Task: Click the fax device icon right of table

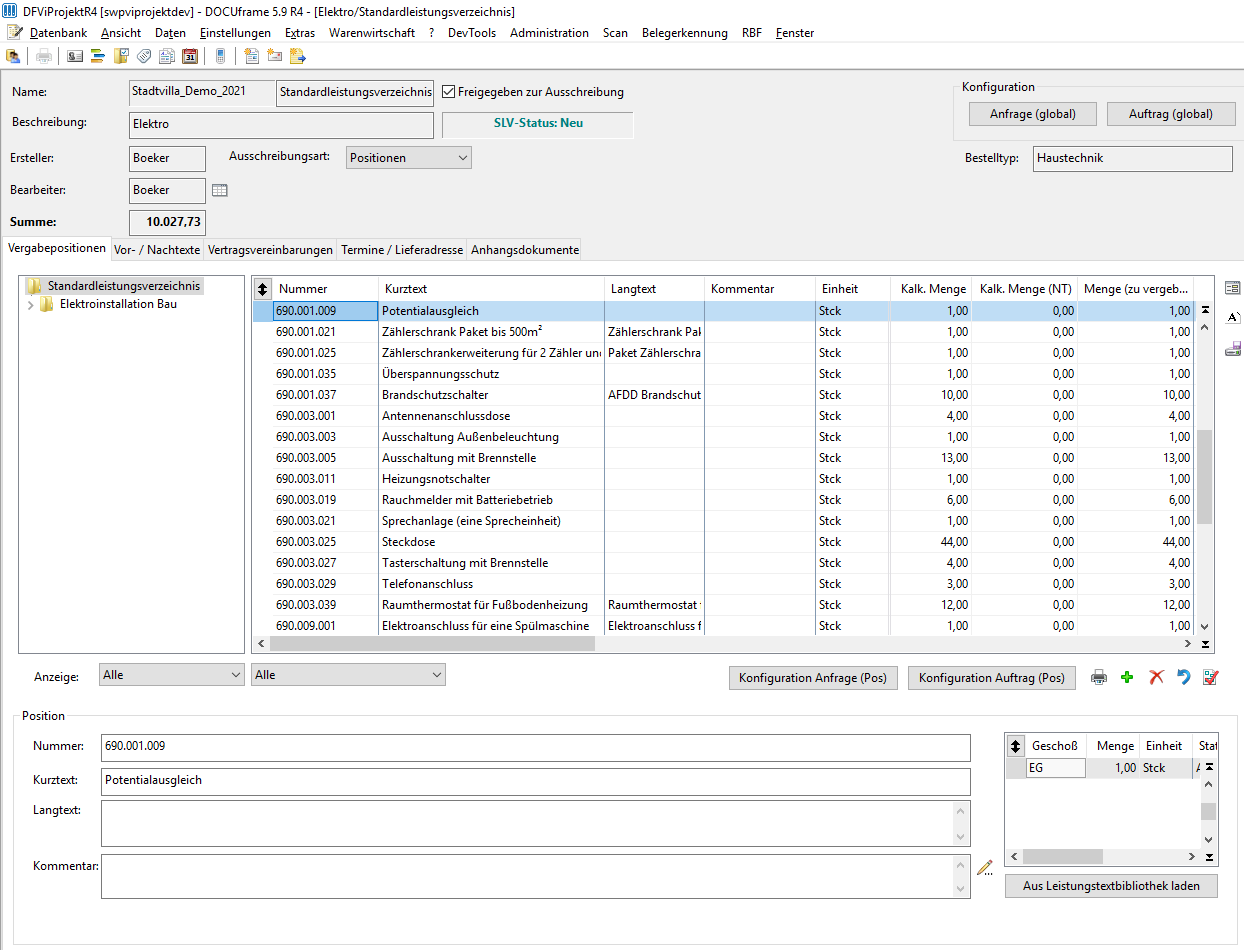Action: (x=1233, y=348)
